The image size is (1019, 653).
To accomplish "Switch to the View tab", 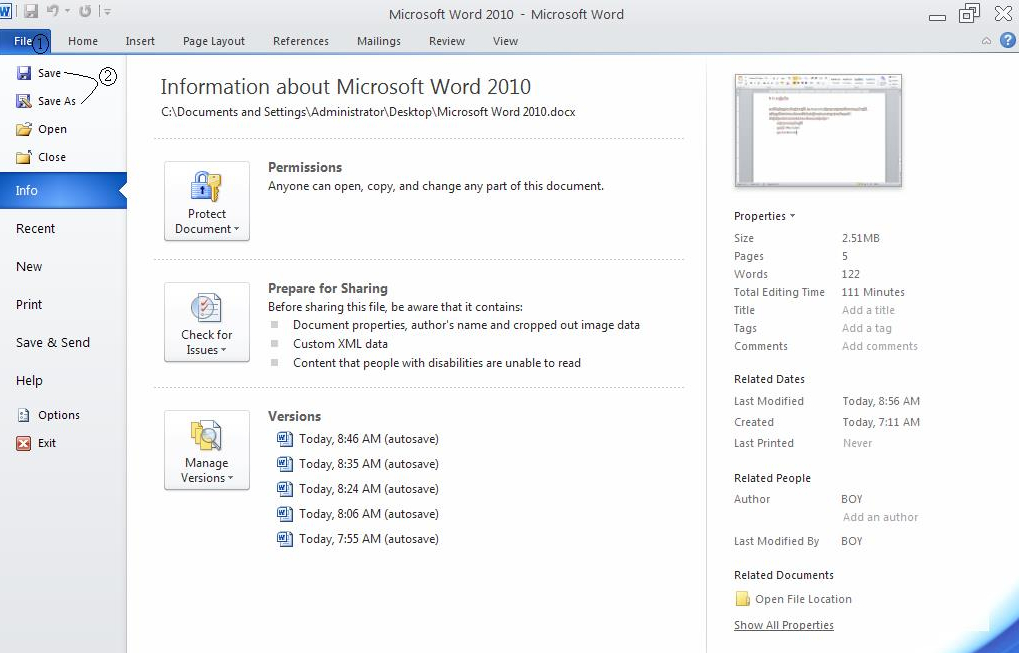I will [506, 41].
